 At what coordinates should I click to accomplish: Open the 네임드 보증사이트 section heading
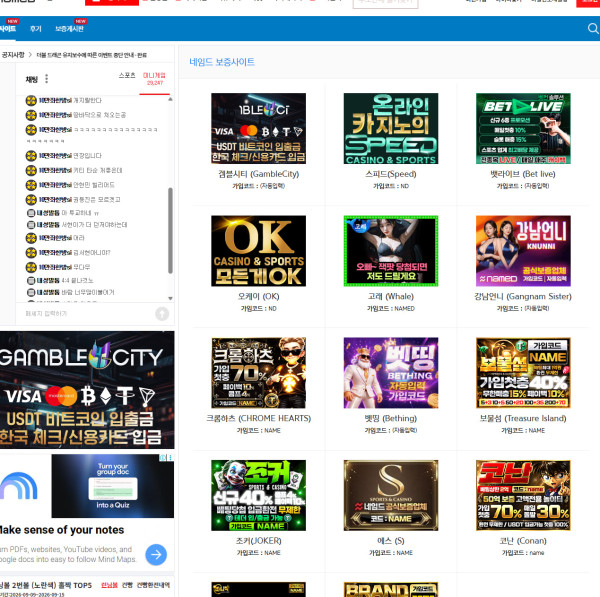tap(222, 62)
